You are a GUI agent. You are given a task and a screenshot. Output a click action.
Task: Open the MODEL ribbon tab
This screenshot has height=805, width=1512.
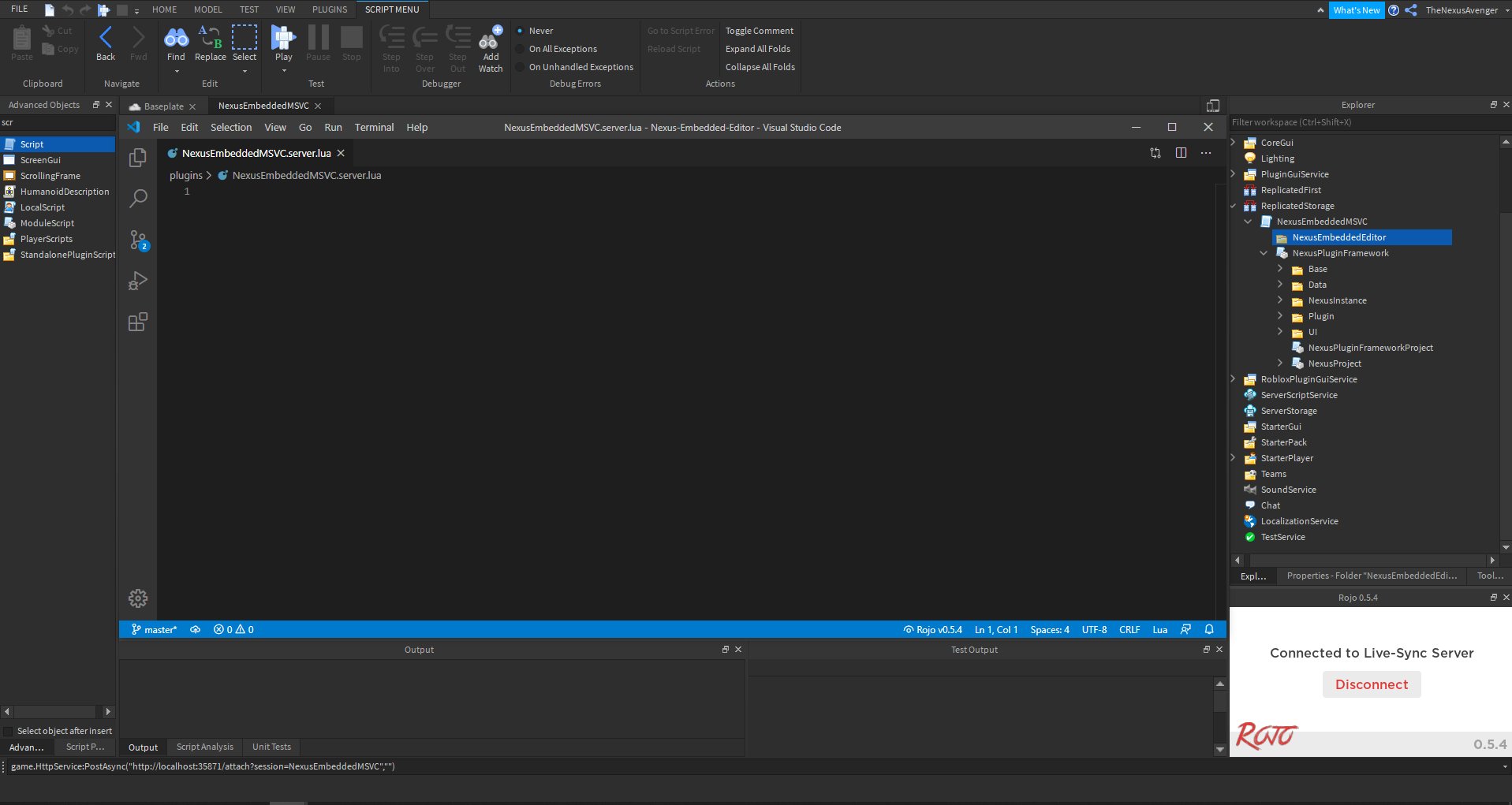point(208,9)
